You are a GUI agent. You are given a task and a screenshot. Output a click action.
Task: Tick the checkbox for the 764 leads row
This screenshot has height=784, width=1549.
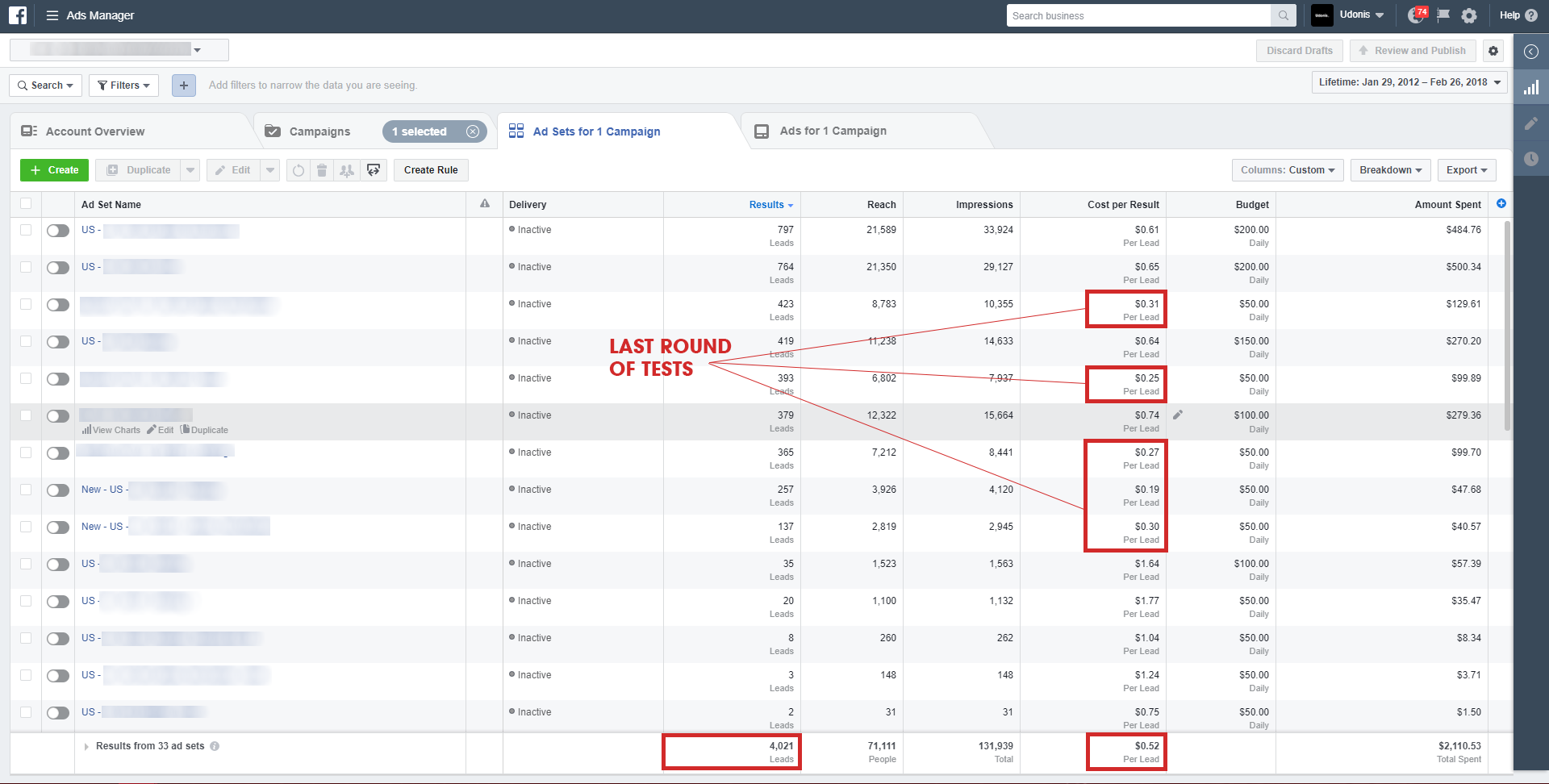(26, 267)
